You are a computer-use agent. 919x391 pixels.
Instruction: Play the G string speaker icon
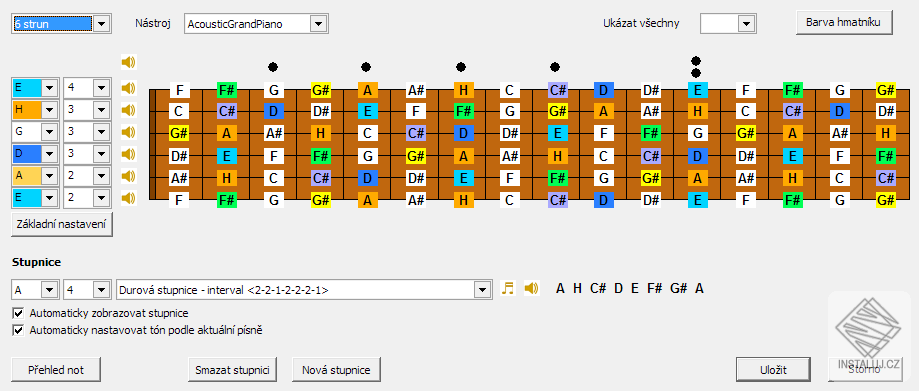pyautogui.click(x=128, y=132)
